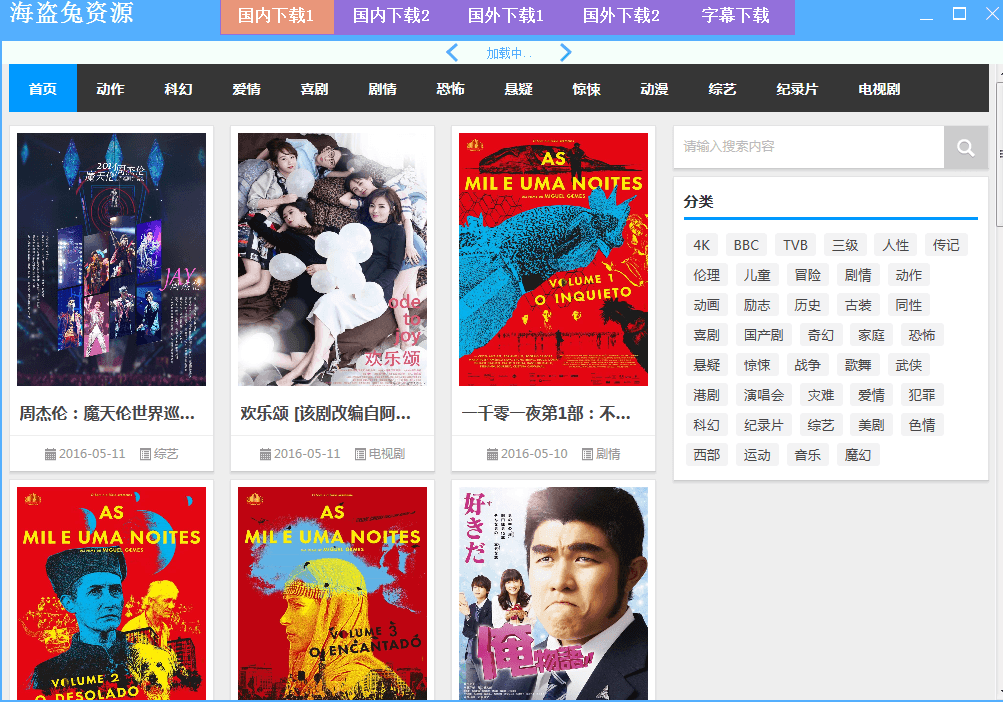This screenshot has height=702, width=1003.
Task: Go to next item with right chevron
Action: pyautogui.click(x=565, y=52)
